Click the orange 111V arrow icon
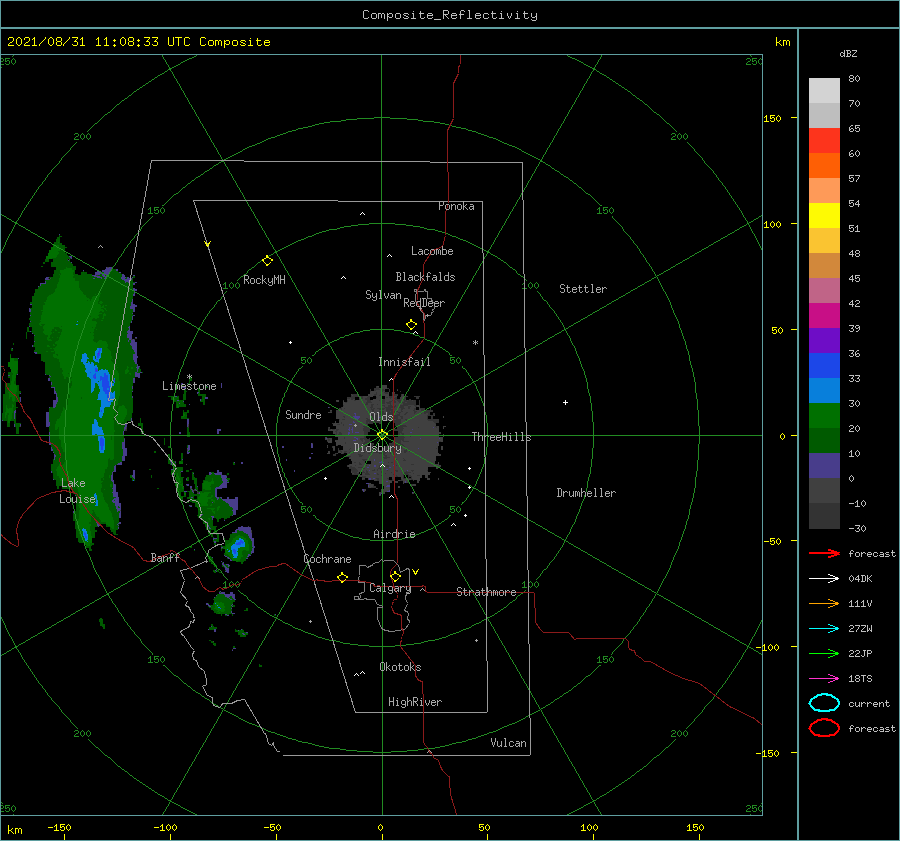The height and width of the screenshot is (841, 900). tap(824, 603)
